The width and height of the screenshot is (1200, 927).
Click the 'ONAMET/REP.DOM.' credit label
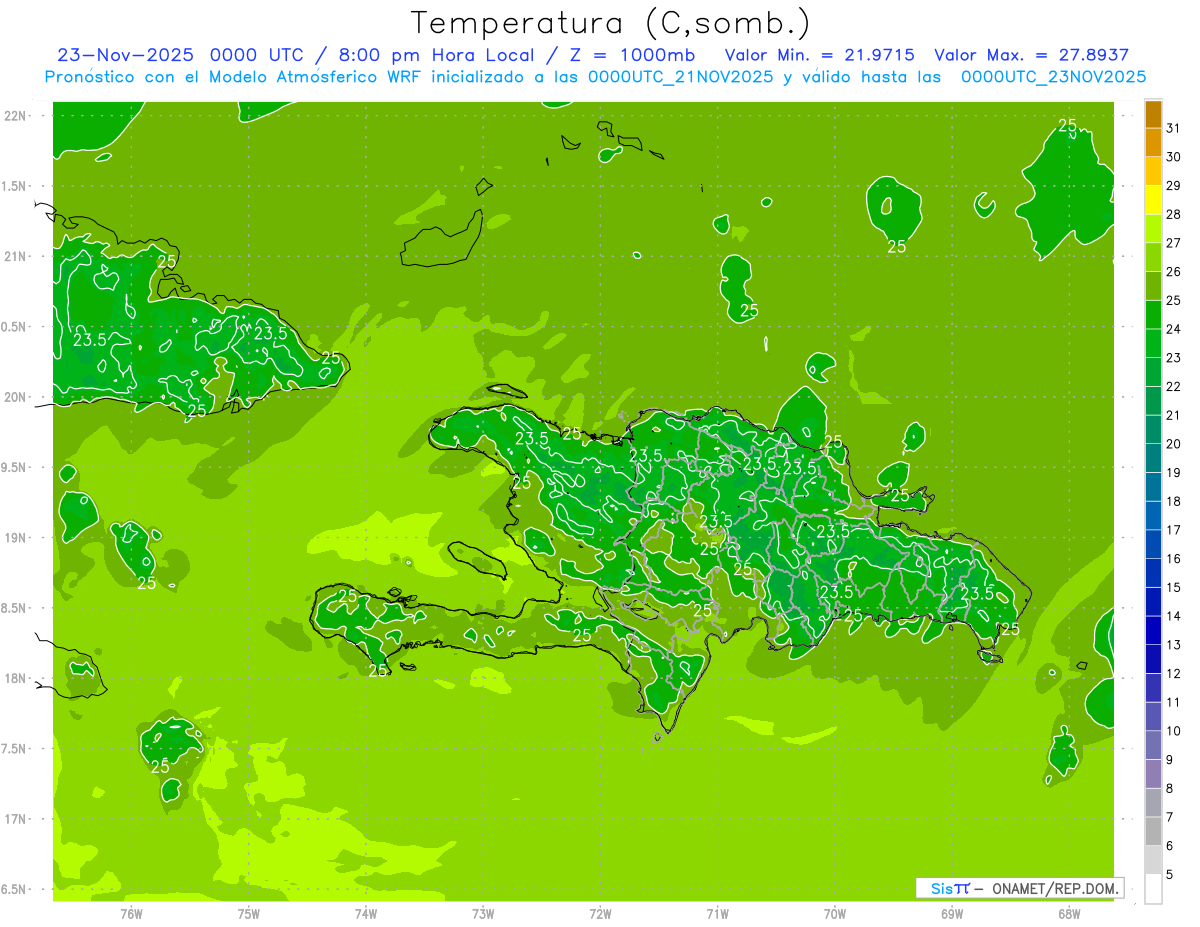pyautogui.click(x=1055, y=888)
